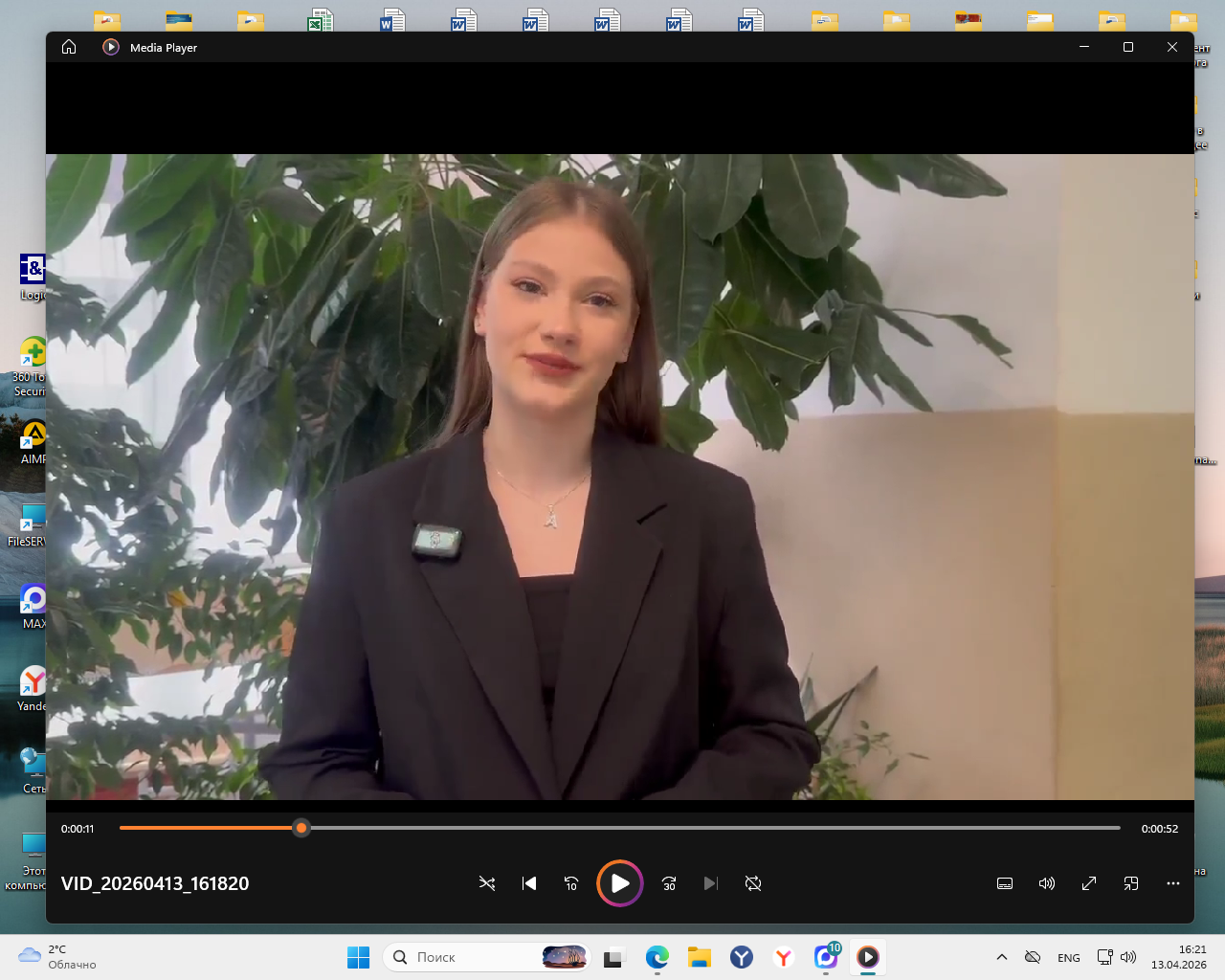Go to Media Player home
1225x980 pixels.
click(69, 47)
